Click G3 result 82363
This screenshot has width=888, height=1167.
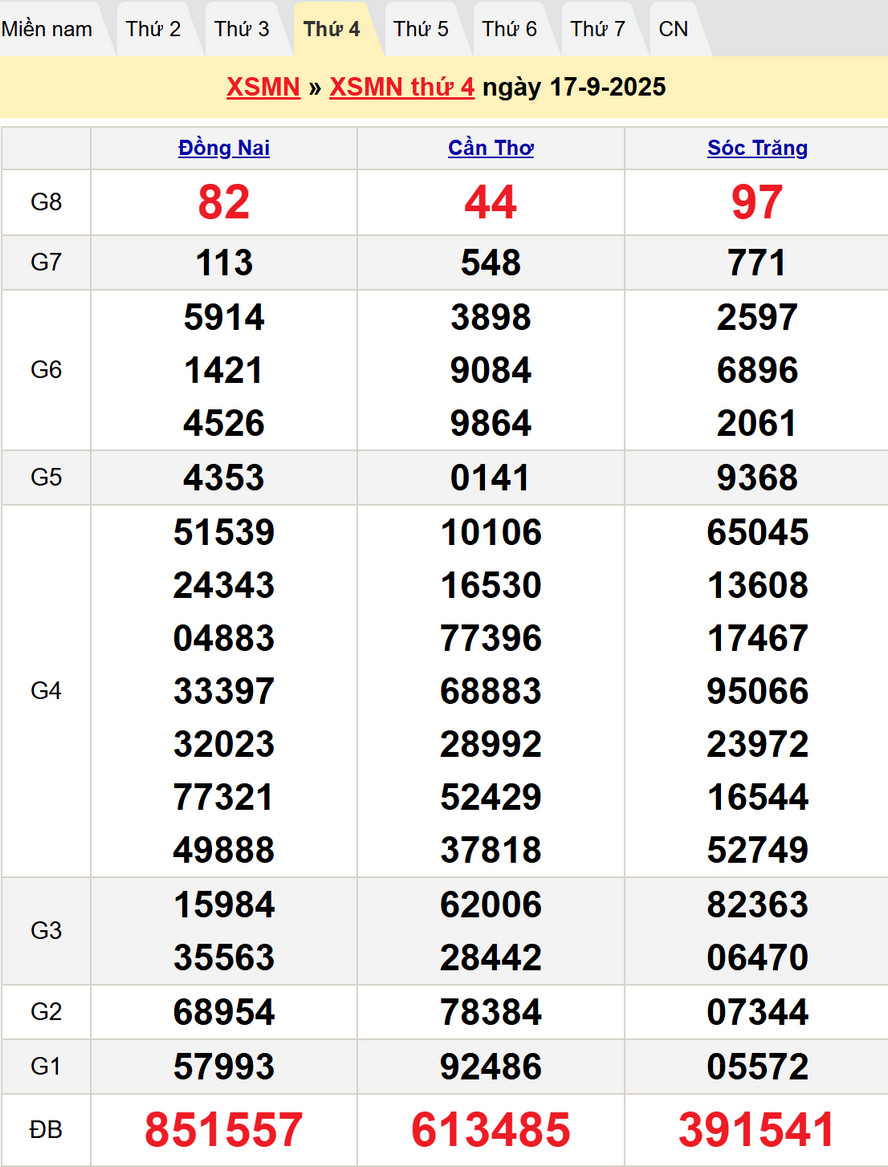point(758,904)
